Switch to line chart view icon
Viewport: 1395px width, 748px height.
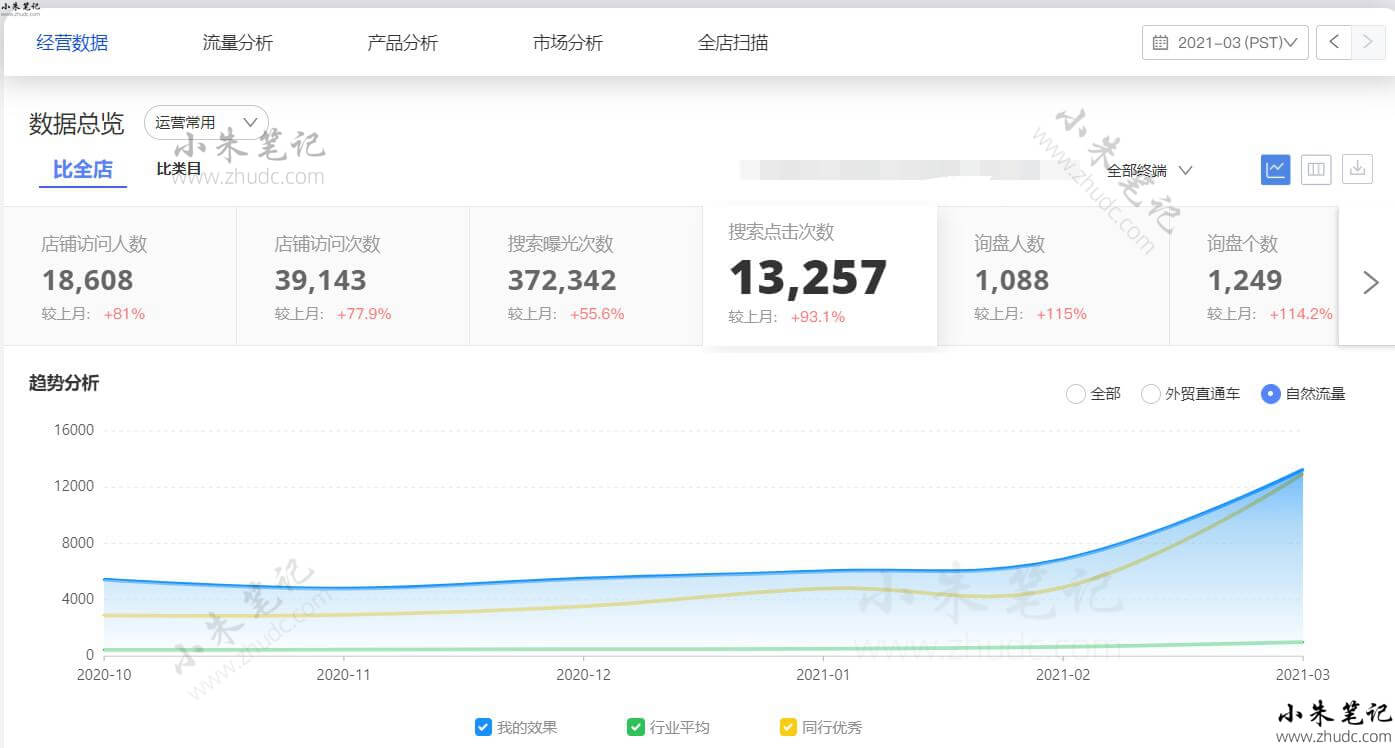click(1275, 170)
